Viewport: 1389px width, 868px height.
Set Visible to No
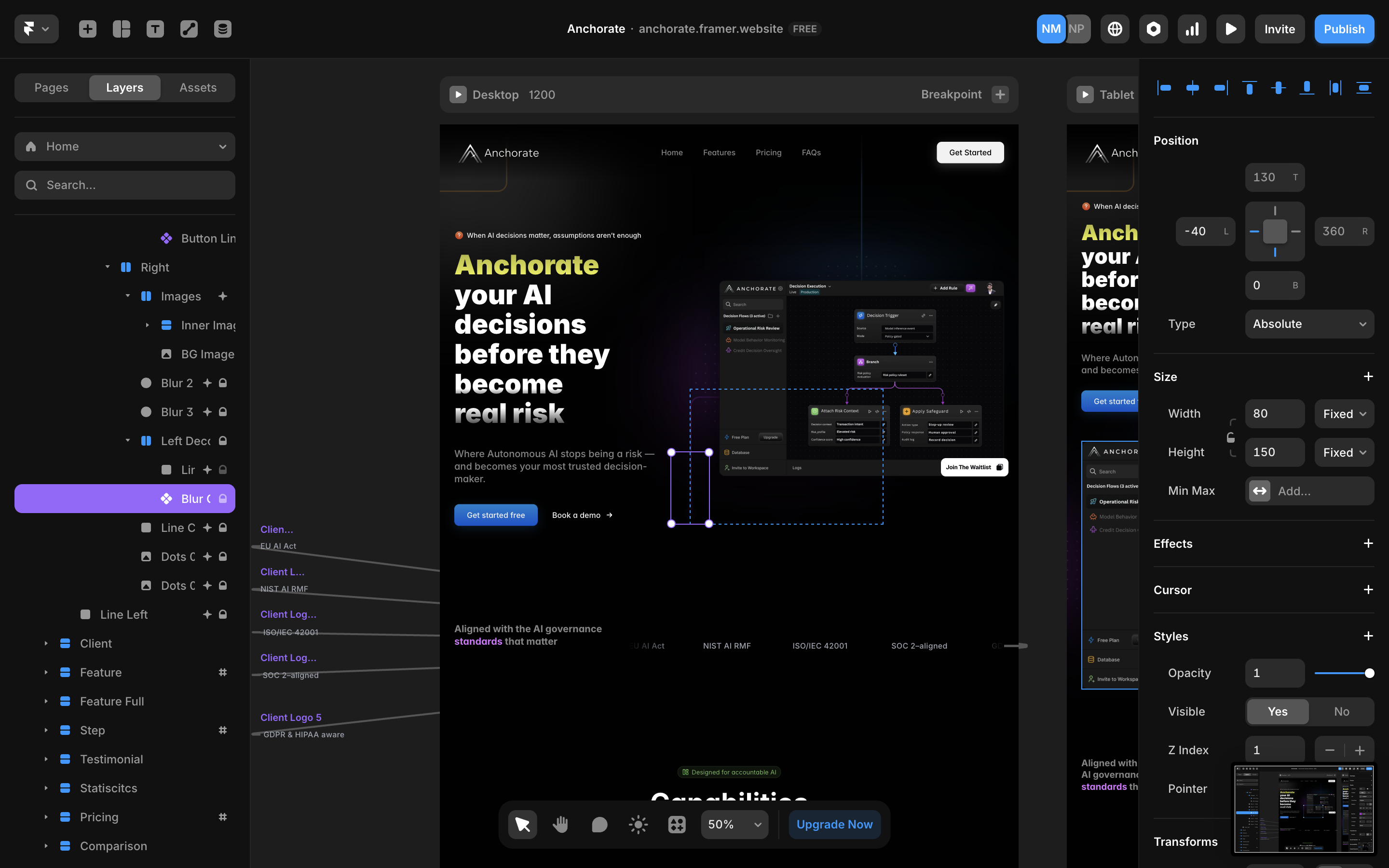(x=1341, y=711)
